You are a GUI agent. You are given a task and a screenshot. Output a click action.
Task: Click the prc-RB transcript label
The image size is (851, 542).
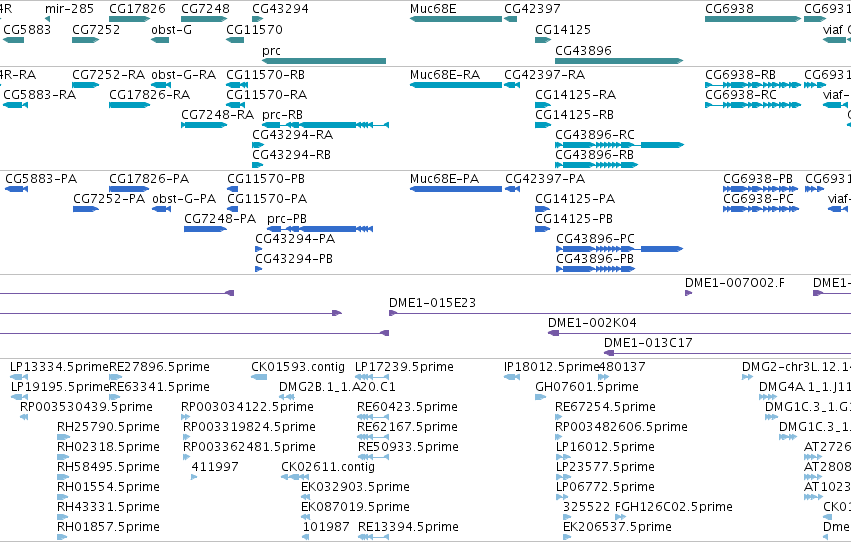282,115
